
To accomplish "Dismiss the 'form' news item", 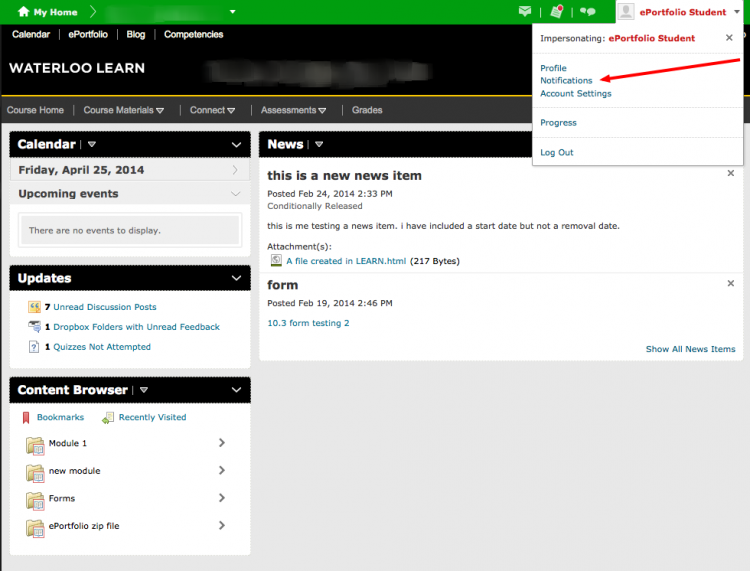I will tap(730, 284).
